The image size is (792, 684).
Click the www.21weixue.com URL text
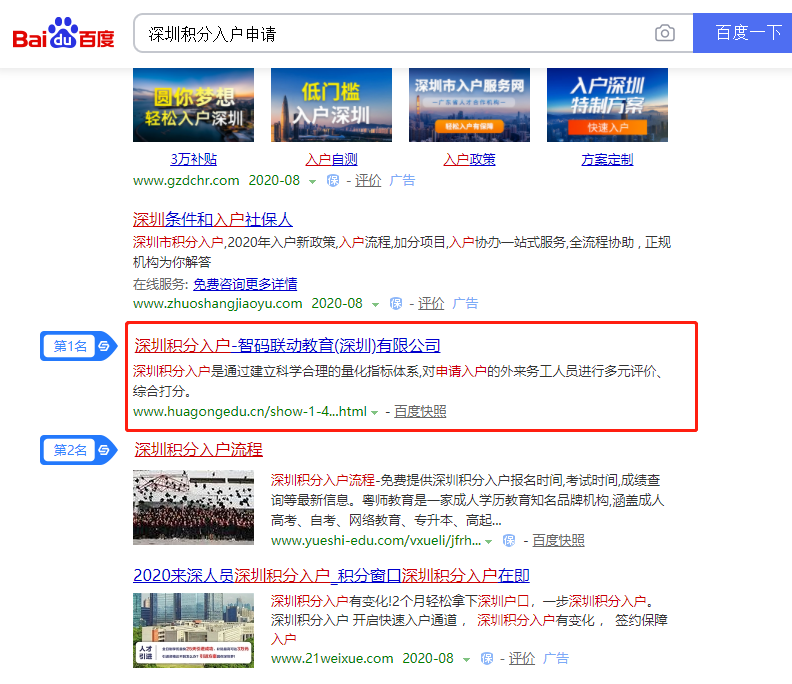coord(332,658)
